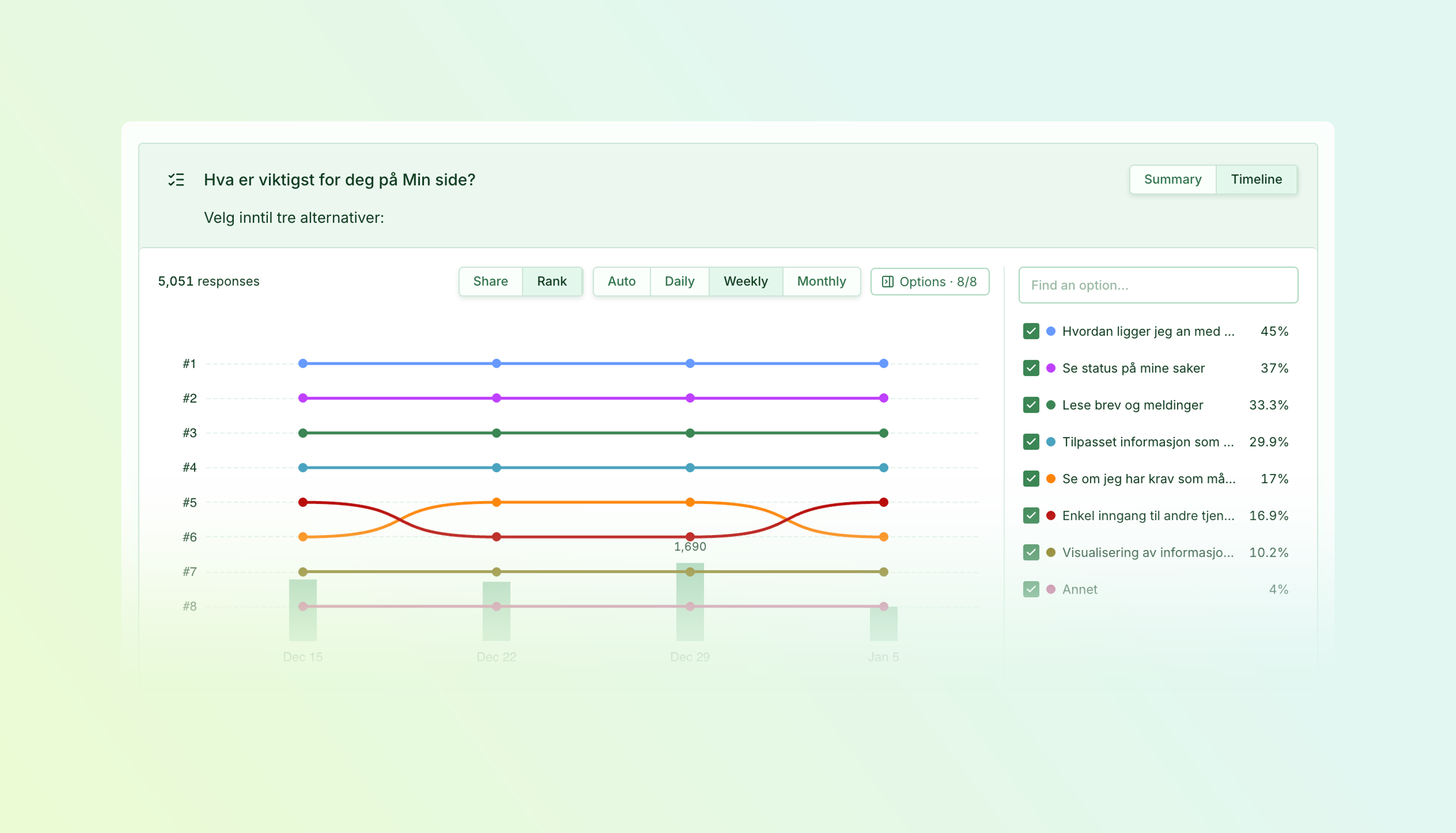Click the #3 rank axis label

(189, 433)
